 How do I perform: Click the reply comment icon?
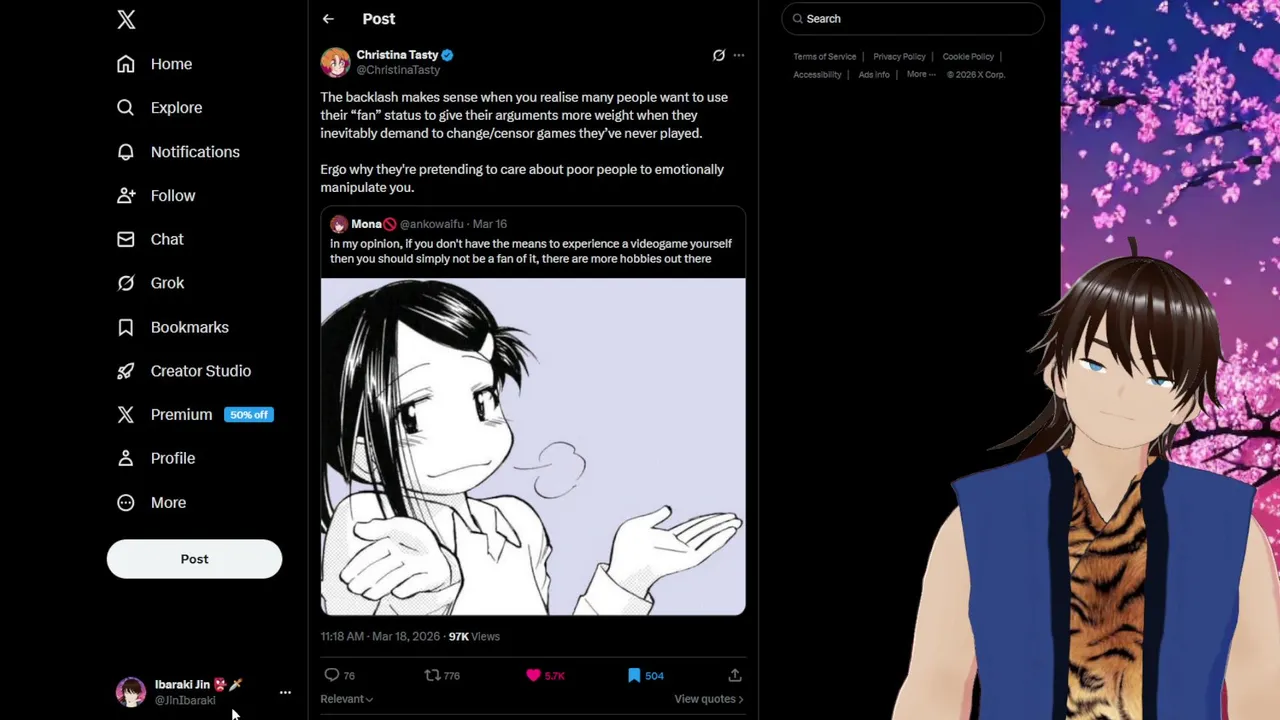click(332, 675)
